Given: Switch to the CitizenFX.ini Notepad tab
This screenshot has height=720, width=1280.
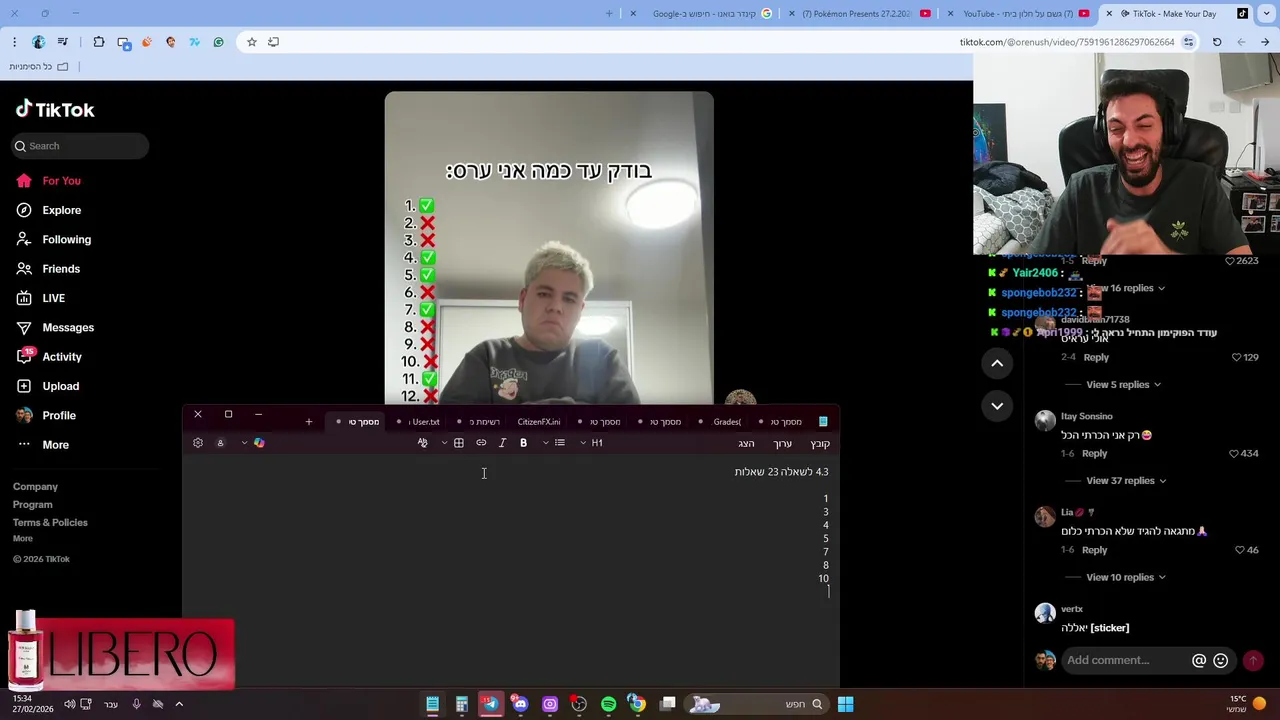Looking at the screenshot, I should (539, 422).
